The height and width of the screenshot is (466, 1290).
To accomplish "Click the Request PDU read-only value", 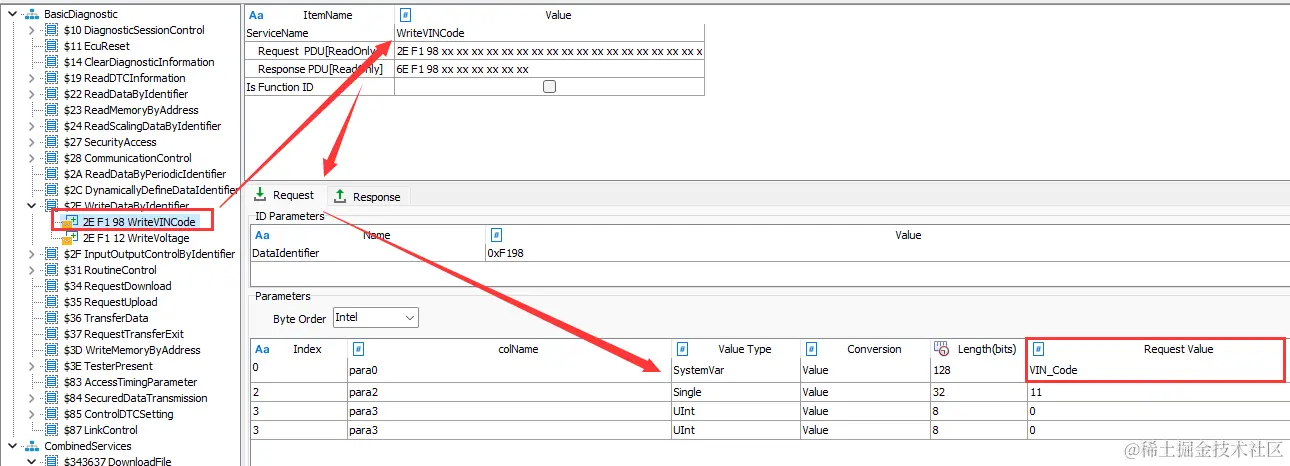I will point(549,51).
